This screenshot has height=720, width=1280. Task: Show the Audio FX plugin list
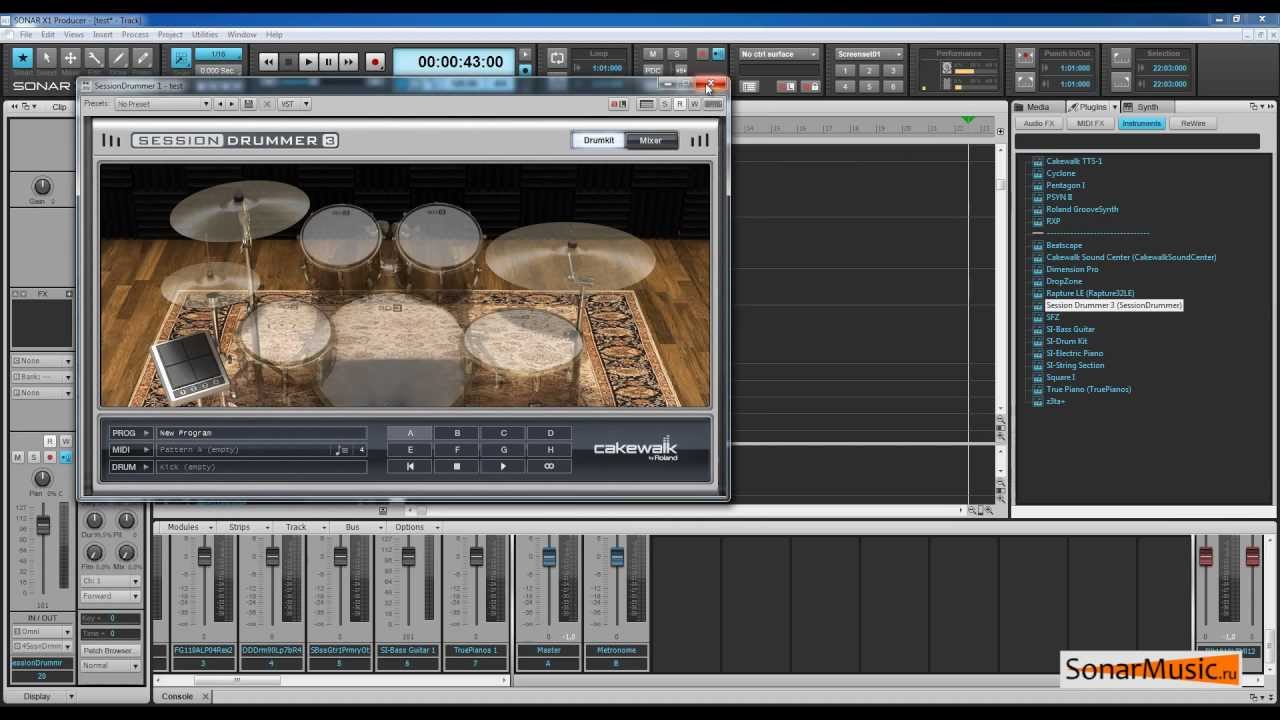pos(1037,123)
